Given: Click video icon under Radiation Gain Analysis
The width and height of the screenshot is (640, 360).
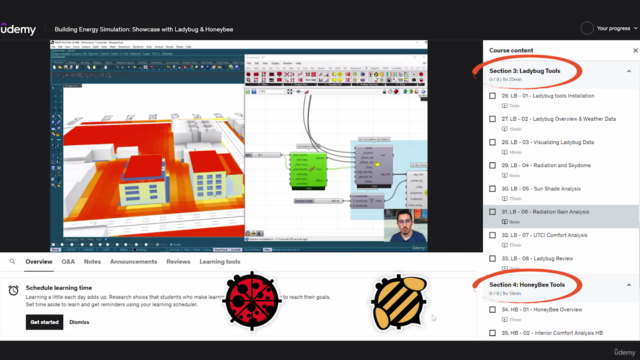Looking at the screenshot, I should pos(504,222).
